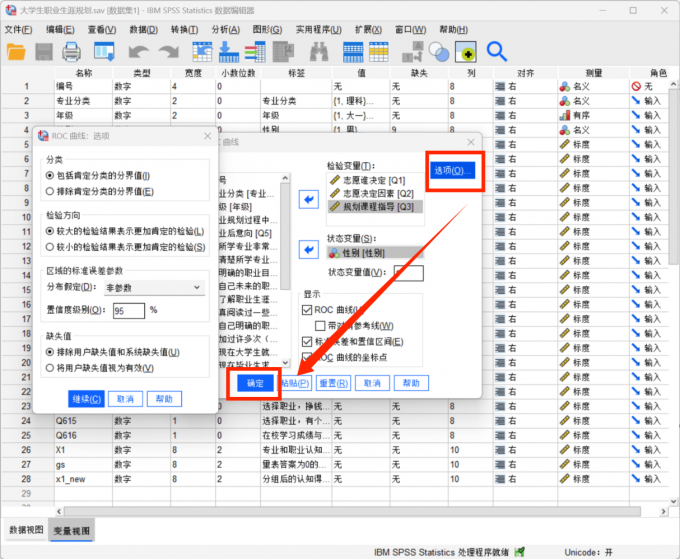Screen dimensions: 680x559
Task: Click role 'none' icon in row 1
Action: (x=636, y=86)
